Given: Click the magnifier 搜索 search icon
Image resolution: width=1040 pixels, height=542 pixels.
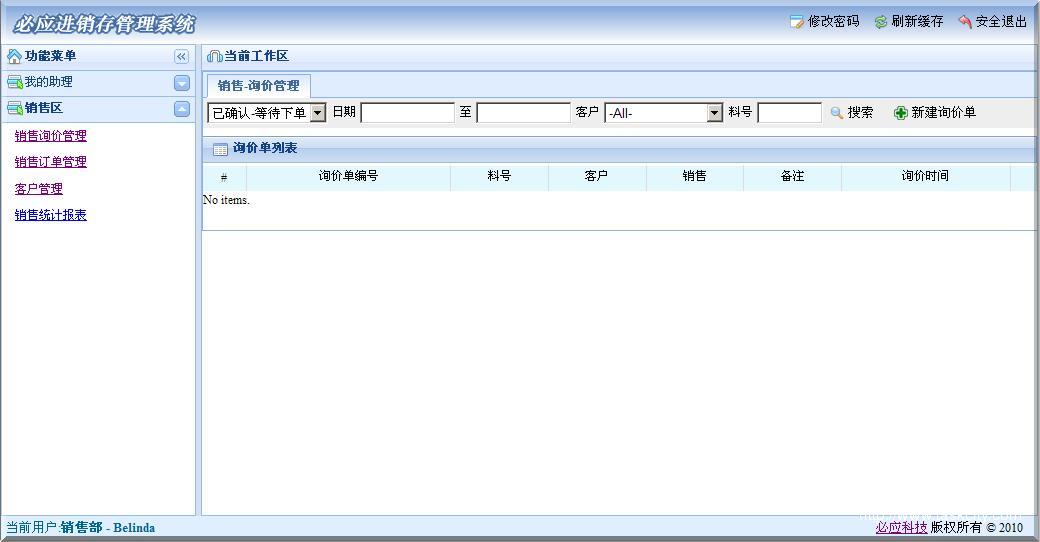Looking at the screenshot, I should point(837,113).
